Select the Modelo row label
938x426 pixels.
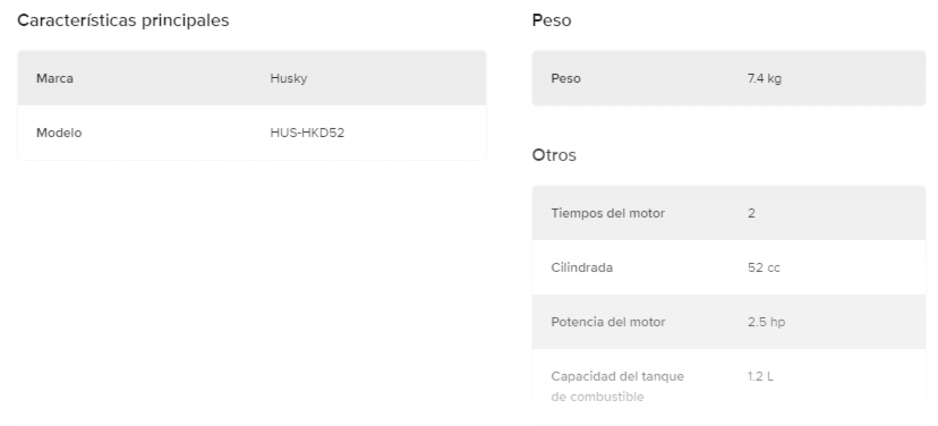point(59,133)
